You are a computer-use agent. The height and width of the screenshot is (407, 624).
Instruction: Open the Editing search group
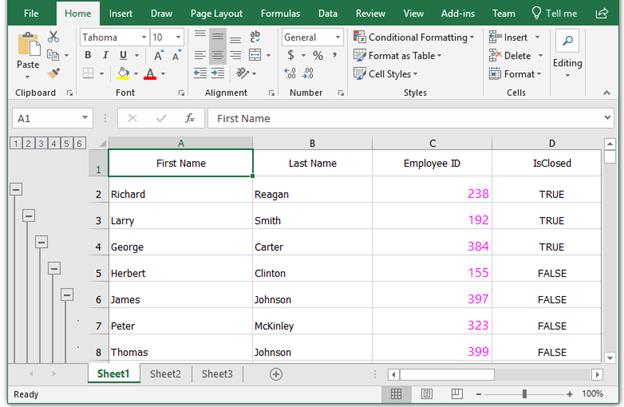567,55
